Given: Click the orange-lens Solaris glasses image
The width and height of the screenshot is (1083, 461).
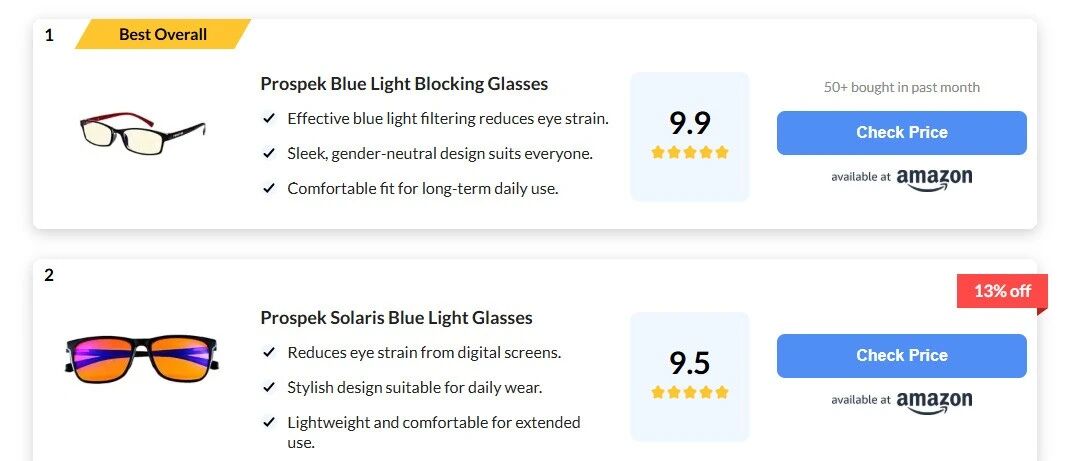Looking at the screenshot, I should coord(142,357).
